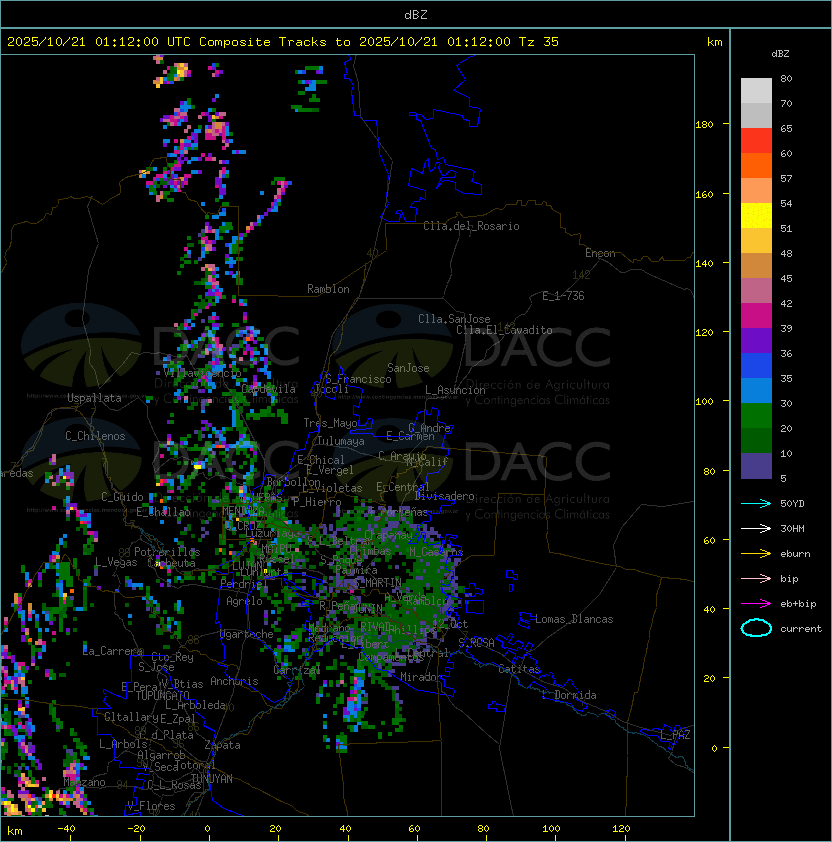Click the Mirador map label

pos(421,677)
